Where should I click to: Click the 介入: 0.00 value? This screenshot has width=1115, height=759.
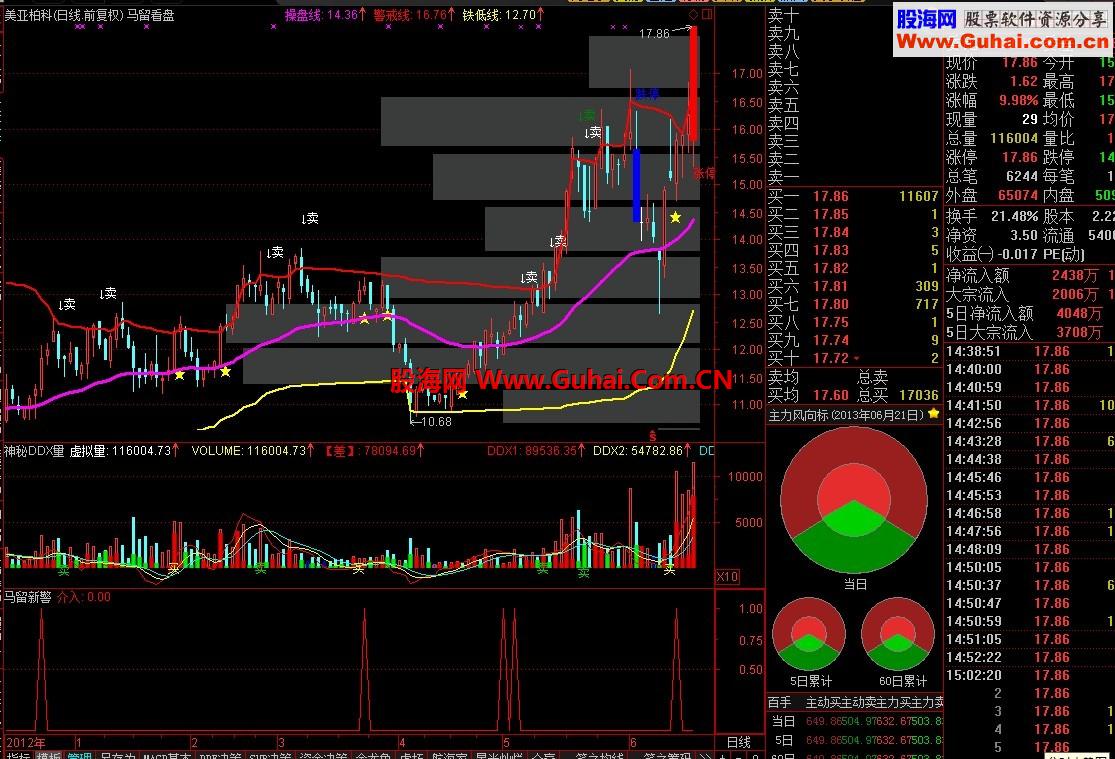click(84, 598)
